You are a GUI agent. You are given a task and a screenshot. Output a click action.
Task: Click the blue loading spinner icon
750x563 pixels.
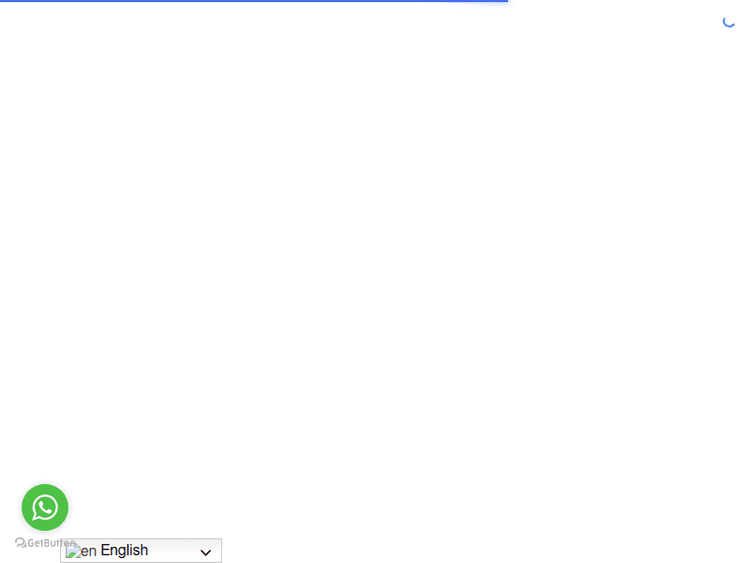[729, 21]
